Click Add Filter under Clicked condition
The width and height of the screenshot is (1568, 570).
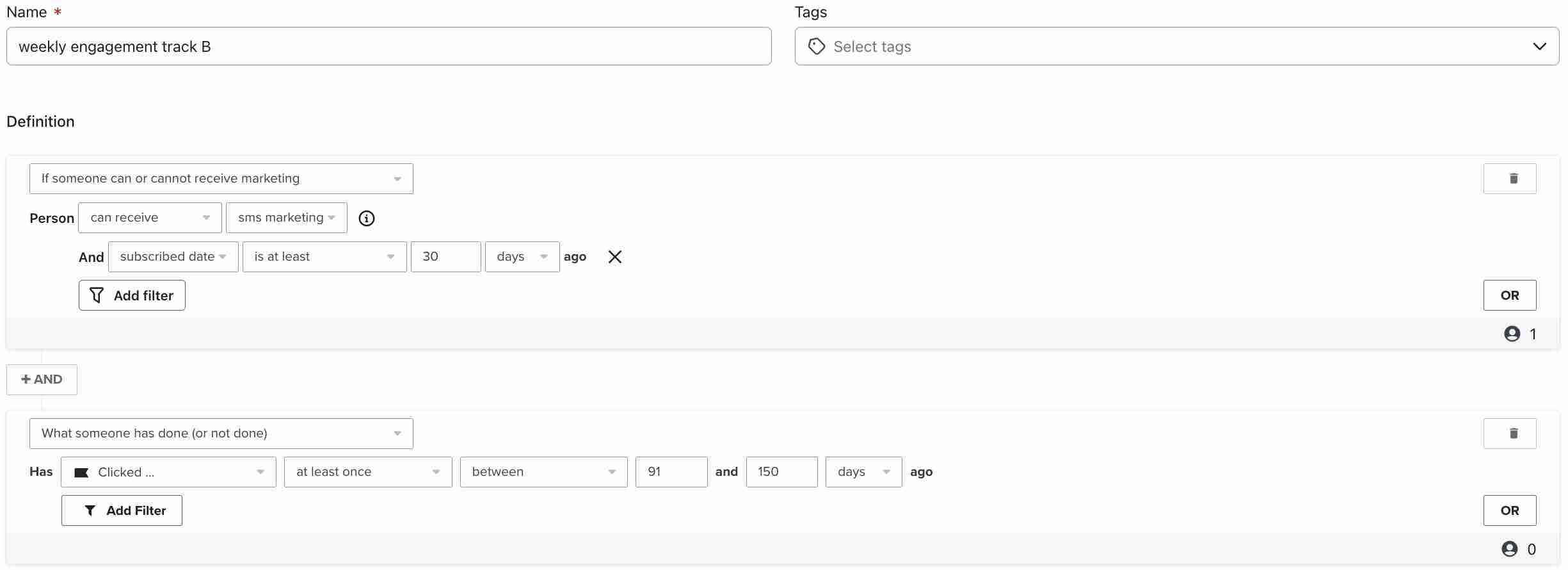[x=122, y=510]
